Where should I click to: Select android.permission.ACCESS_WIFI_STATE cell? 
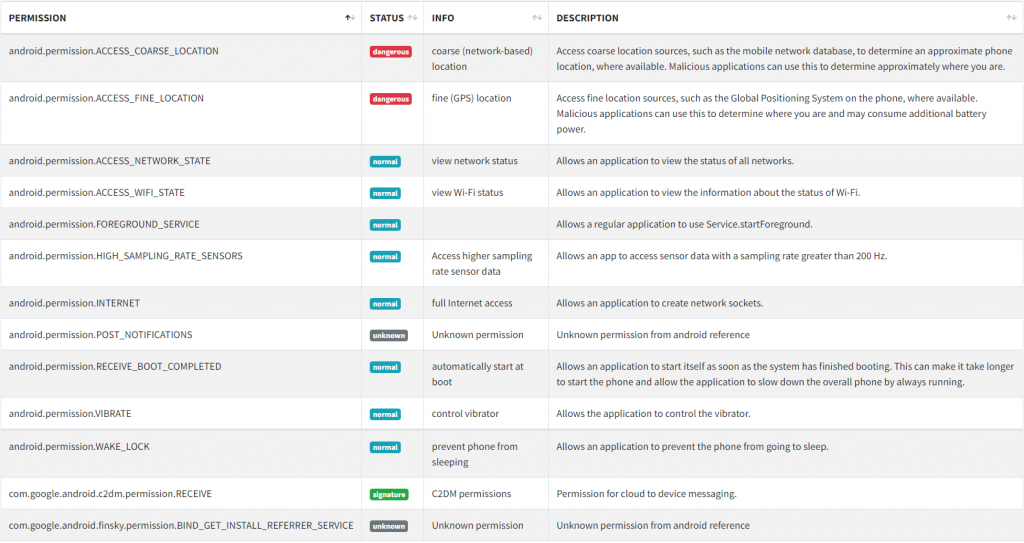click(x=181, y=192)
